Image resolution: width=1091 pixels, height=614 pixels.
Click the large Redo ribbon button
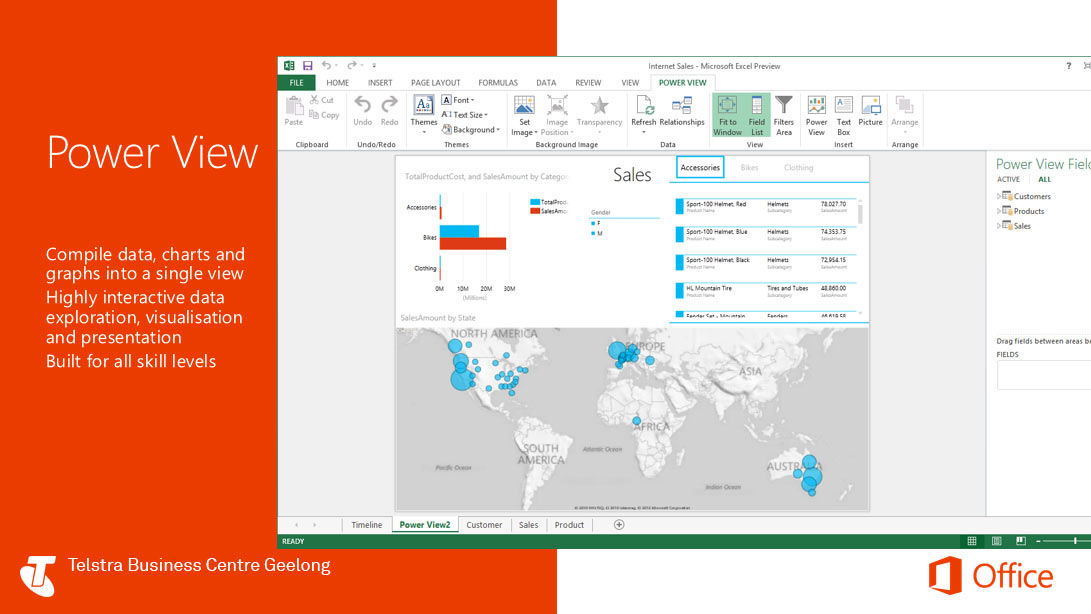(x=389, y=111)
